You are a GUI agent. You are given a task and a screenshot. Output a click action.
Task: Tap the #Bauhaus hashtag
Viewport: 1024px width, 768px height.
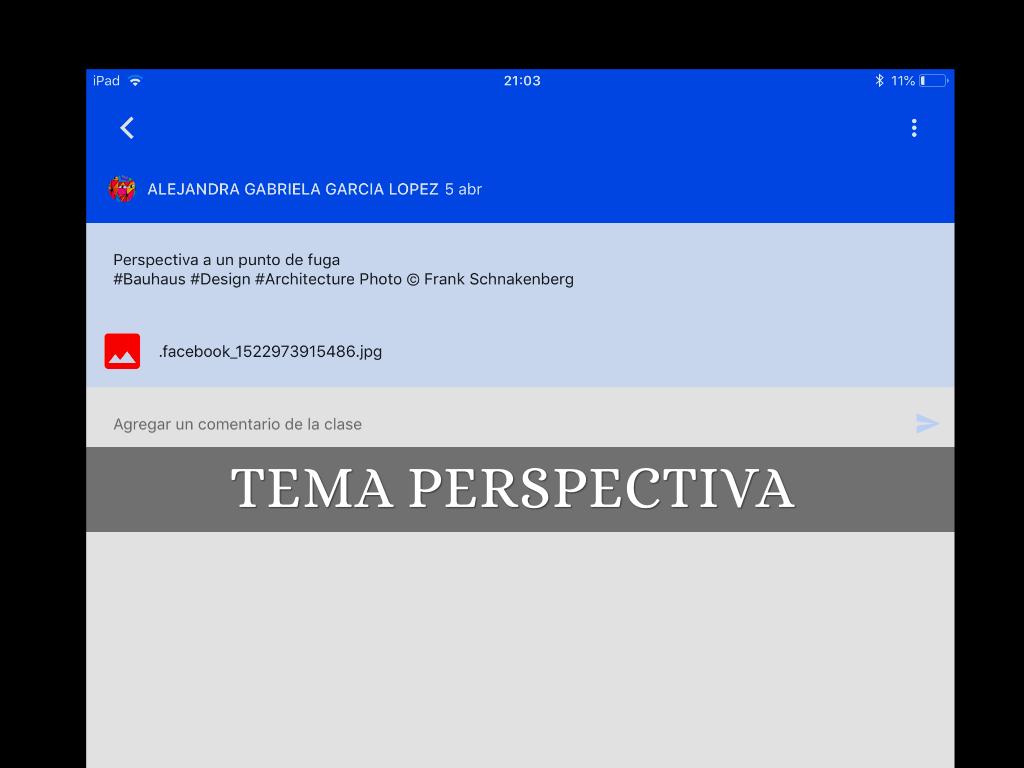tap(149, 279)
